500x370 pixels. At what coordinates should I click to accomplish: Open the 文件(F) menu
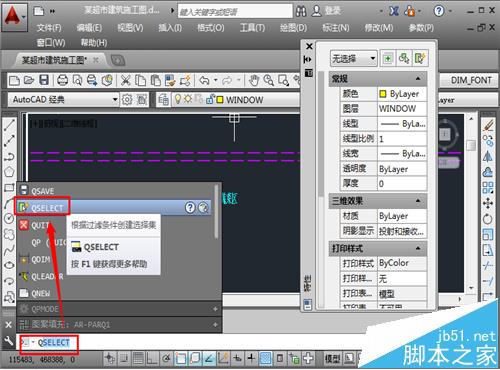point(49,28)
